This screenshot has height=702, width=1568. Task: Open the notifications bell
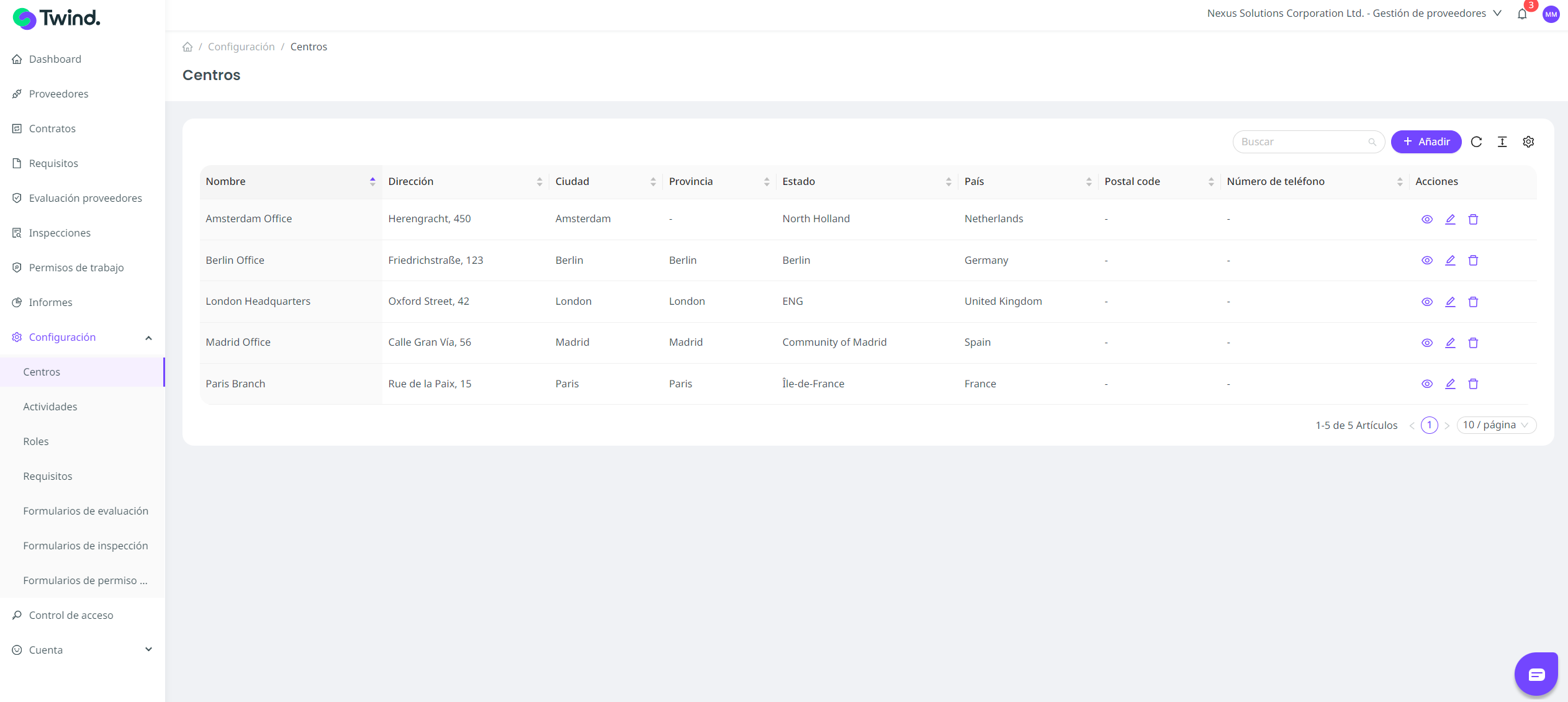click(x=1522, y=14)
